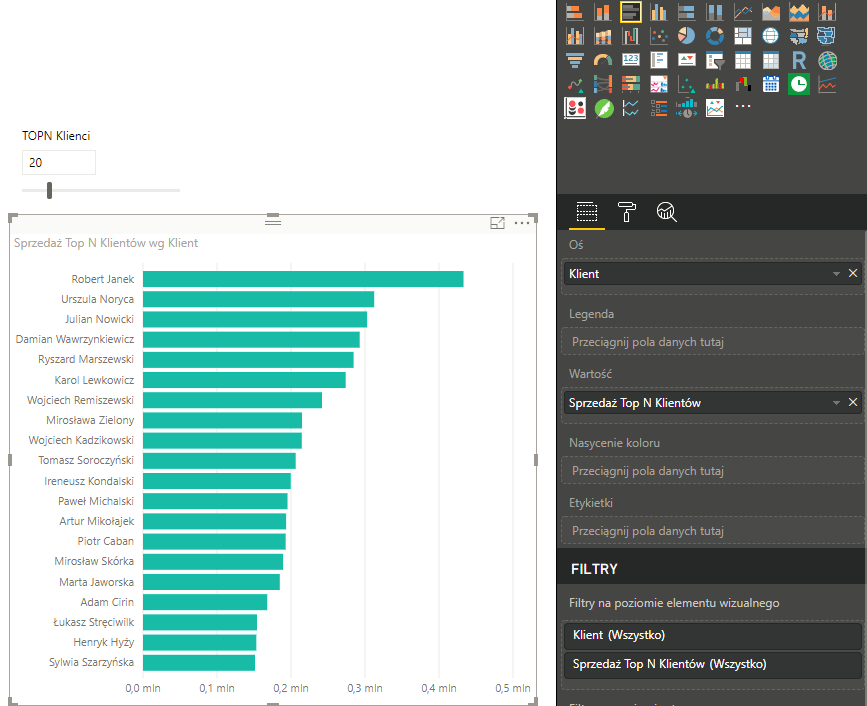
Task: Open dropdown for Sprzedaż Top N Klientów field
Action: pos(836,403)
